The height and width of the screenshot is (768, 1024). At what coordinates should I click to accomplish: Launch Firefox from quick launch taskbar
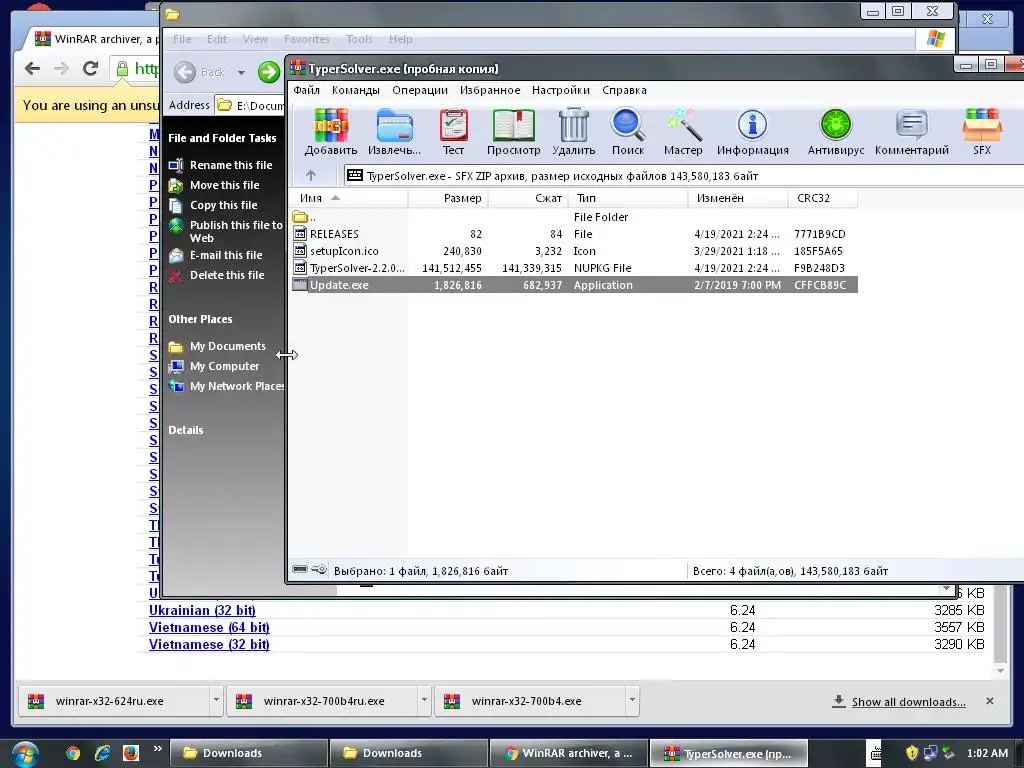point(131,753)
